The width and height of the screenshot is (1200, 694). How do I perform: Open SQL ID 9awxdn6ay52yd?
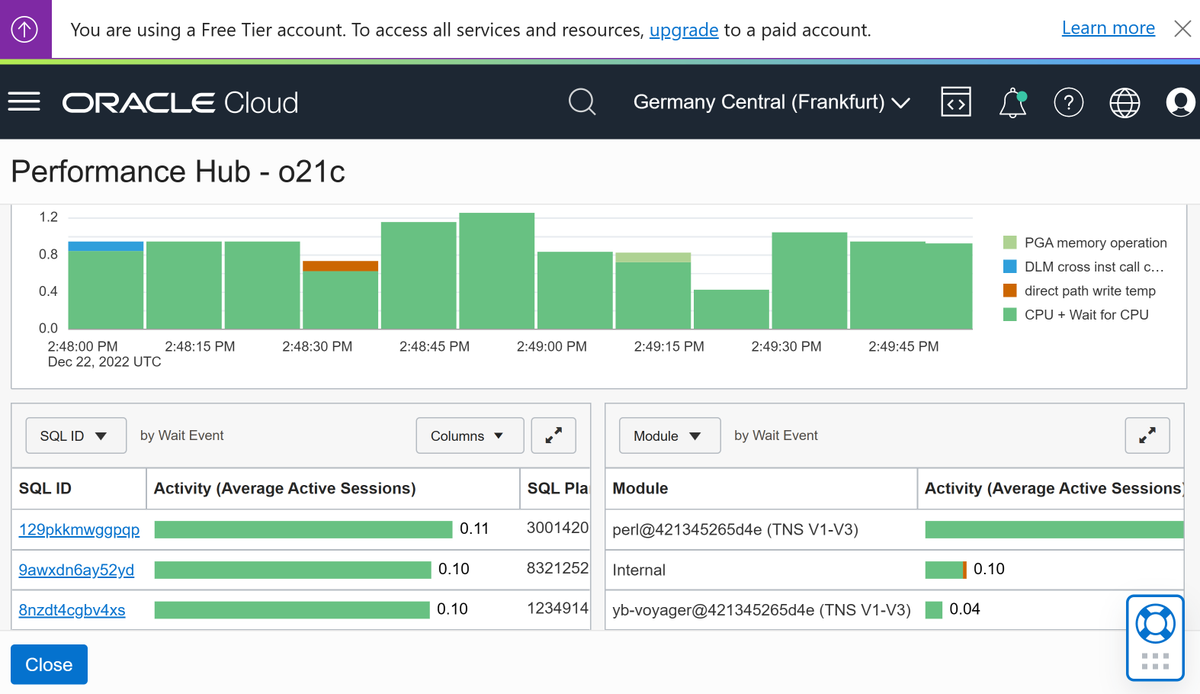tap(76, 569)
